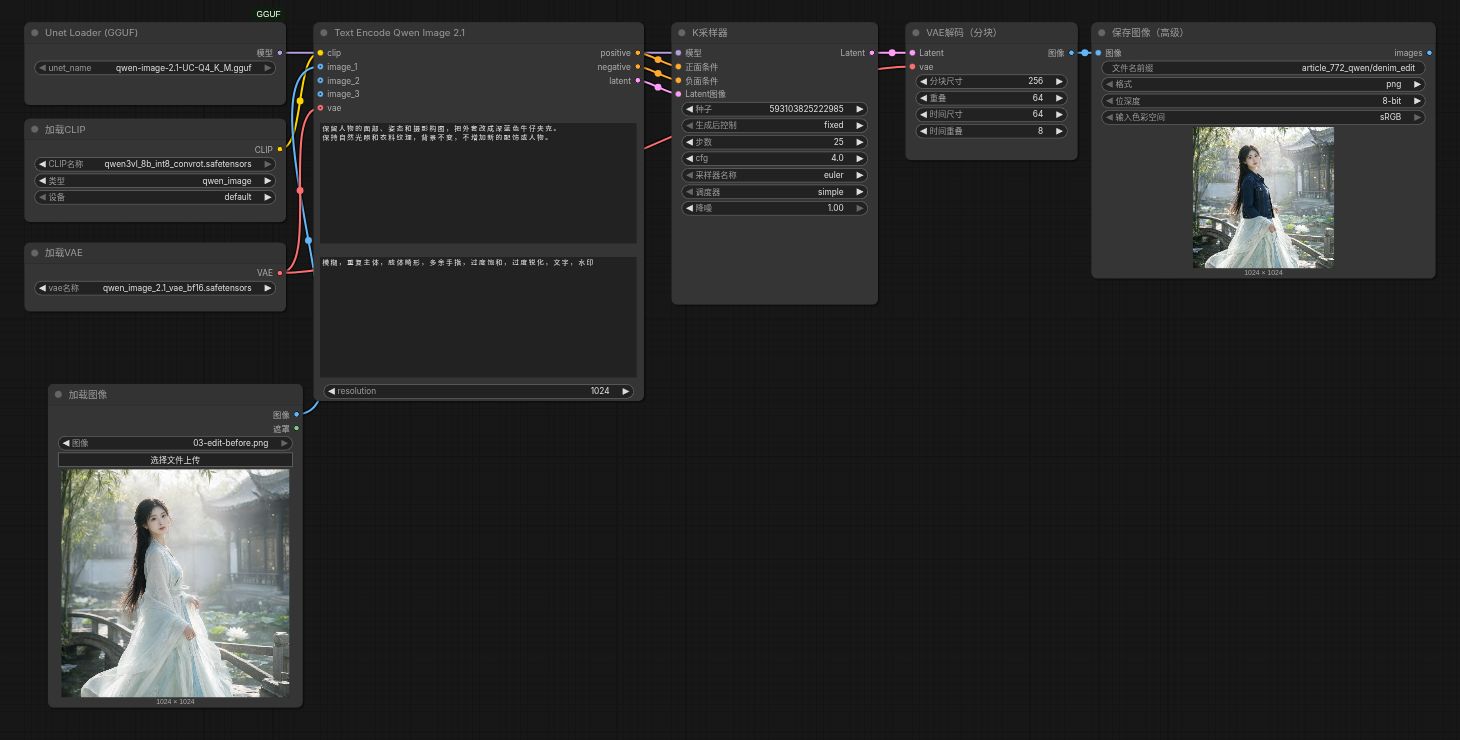Screen dimensions: 1460x740
Task: Select the 加载图像 input image preview
Action: click(175, 584)
